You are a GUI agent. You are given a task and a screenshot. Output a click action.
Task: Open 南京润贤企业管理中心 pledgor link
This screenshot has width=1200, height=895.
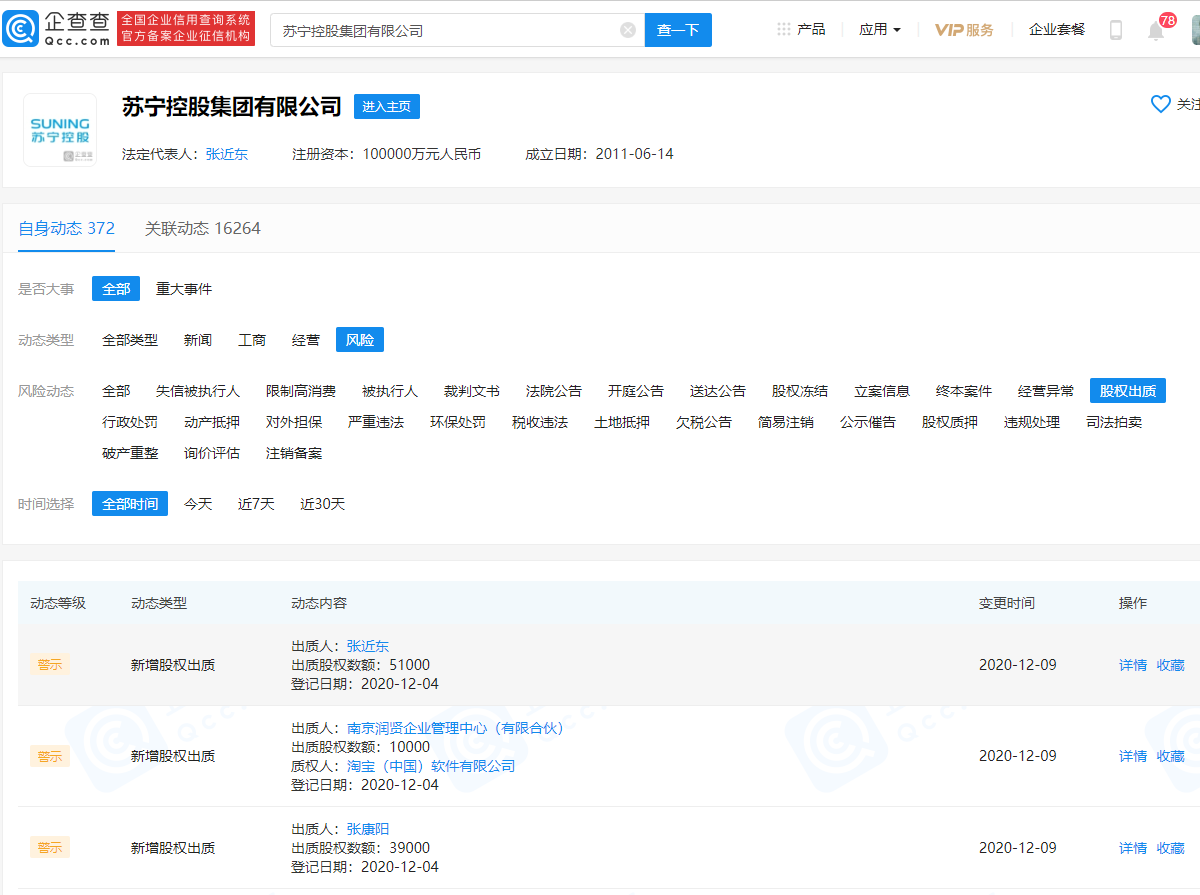[x=456, y=728]
